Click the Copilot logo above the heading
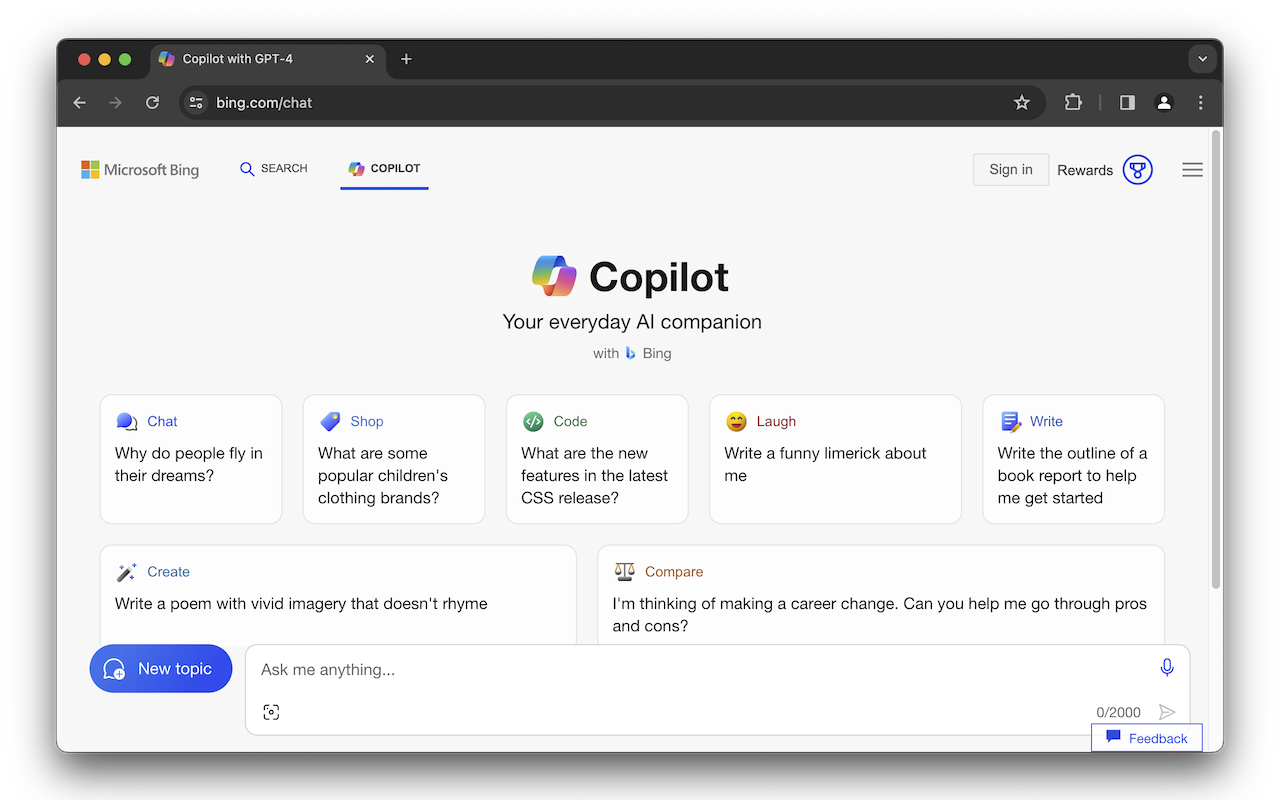Screen dimensions: 1280x800 (553, 275)
